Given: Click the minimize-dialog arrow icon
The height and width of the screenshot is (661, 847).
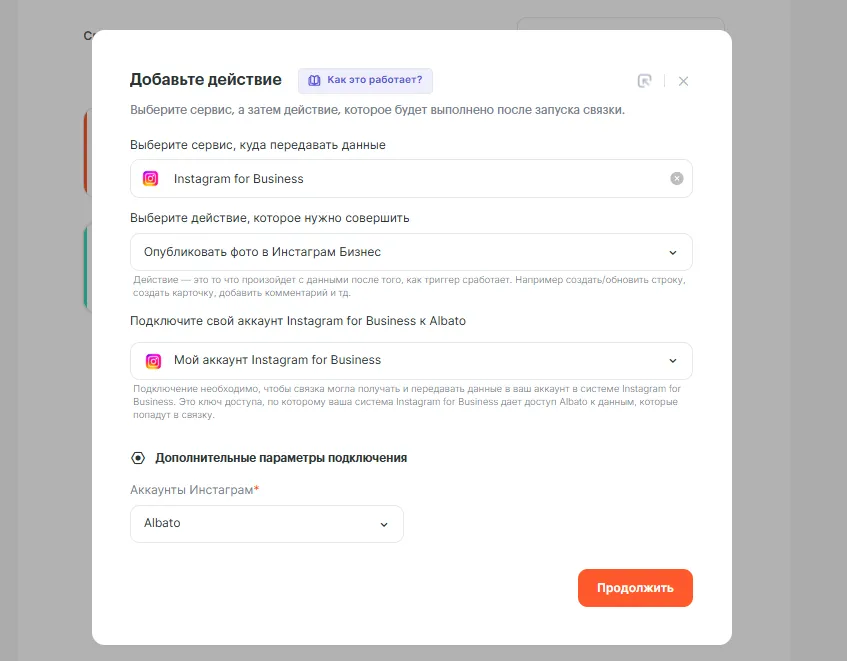Looking at the screenshot, I should coord(645,81).
